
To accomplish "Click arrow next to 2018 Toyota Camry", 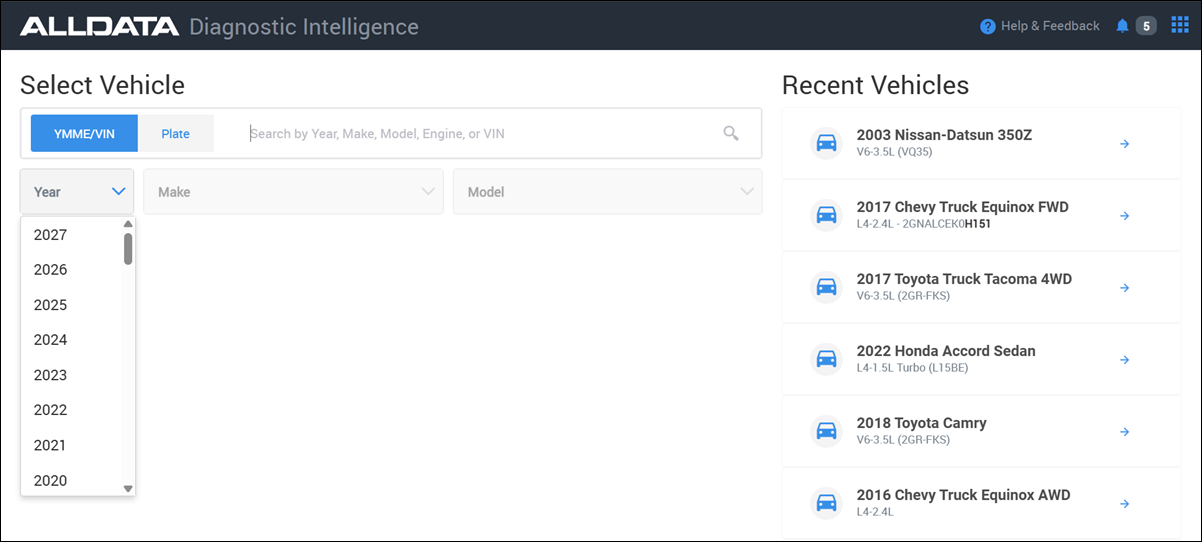I will [x=1124, y=432].
